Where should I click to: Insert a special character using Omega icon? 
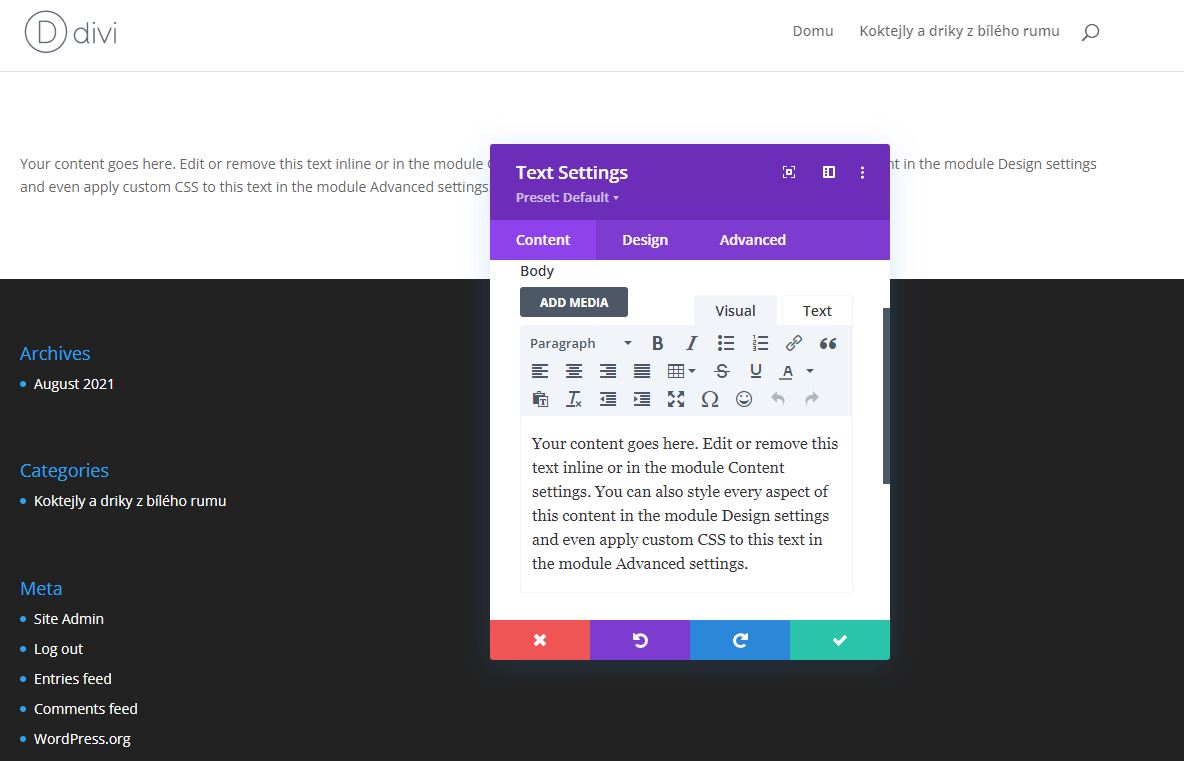pyautogui.click(x=710, y=399)
